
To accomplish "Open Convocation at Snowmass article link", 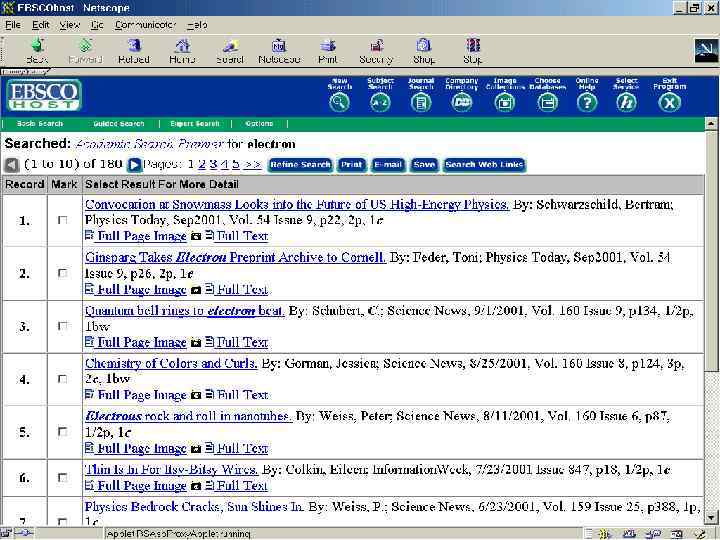I will 297,204.
